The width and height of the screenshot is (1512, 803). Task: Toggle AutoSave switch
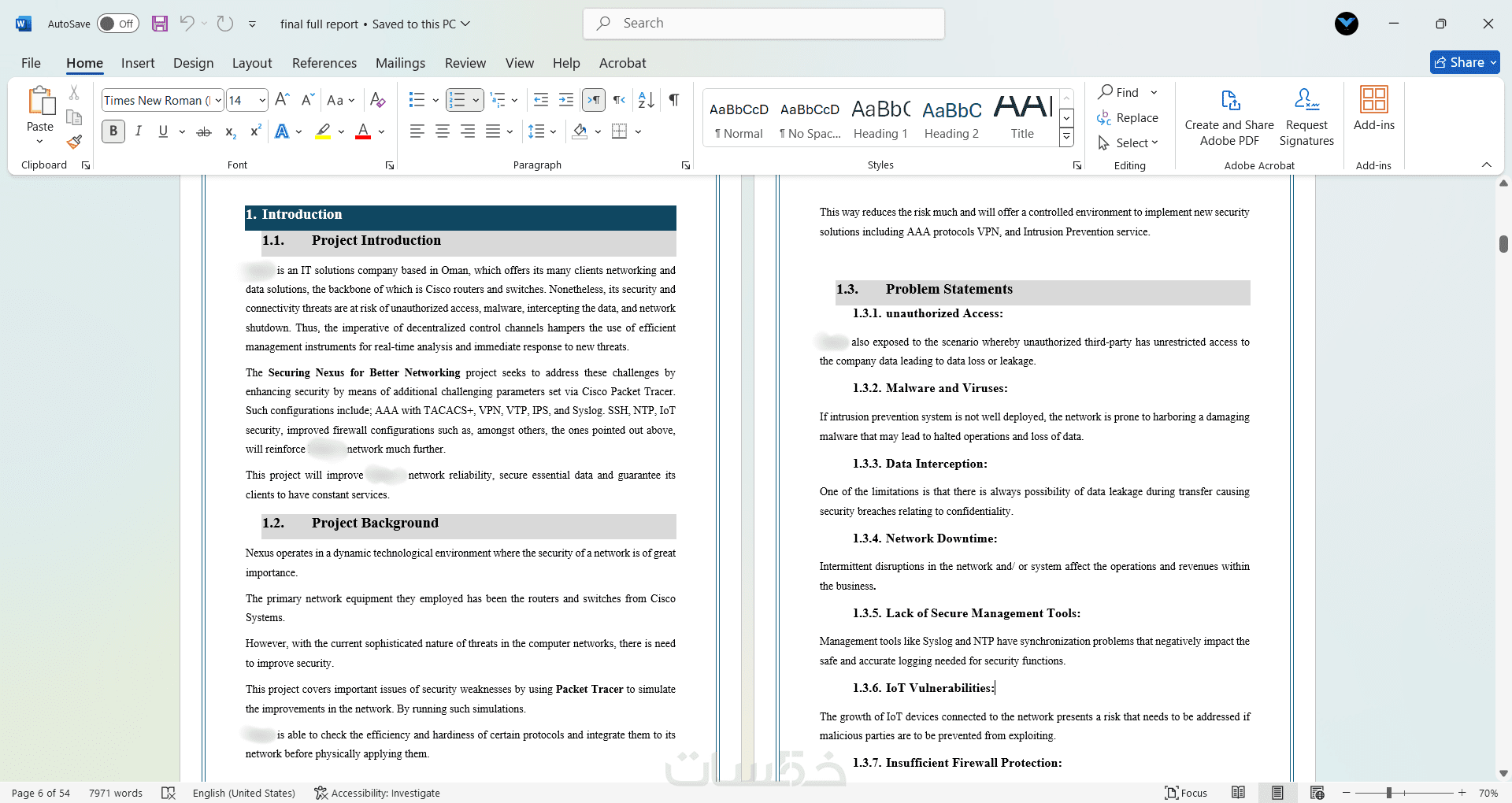pyautogui.click(x=118, y=24)
